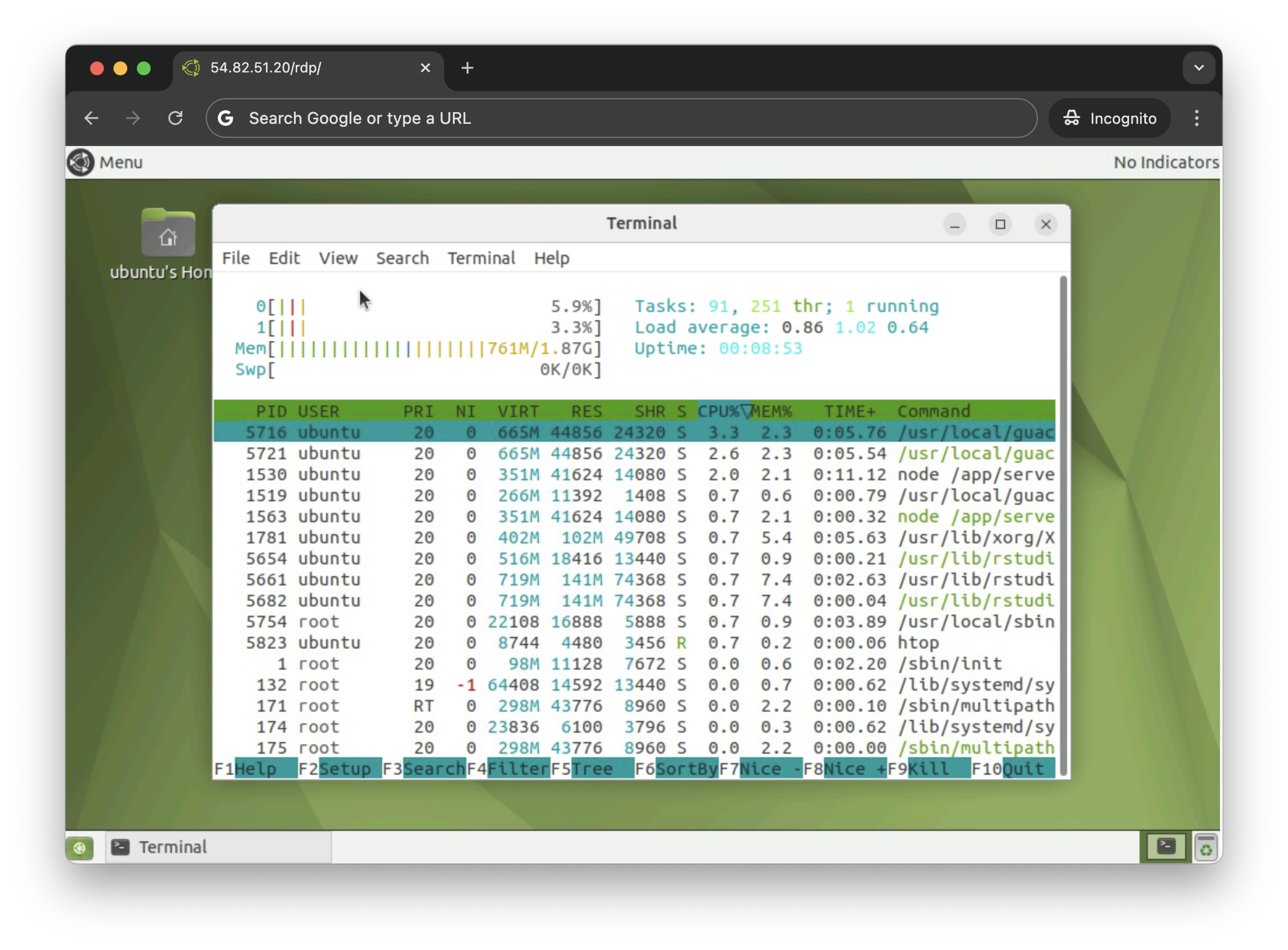Click the Uptime 00:08:53 value

click(760, 348)
